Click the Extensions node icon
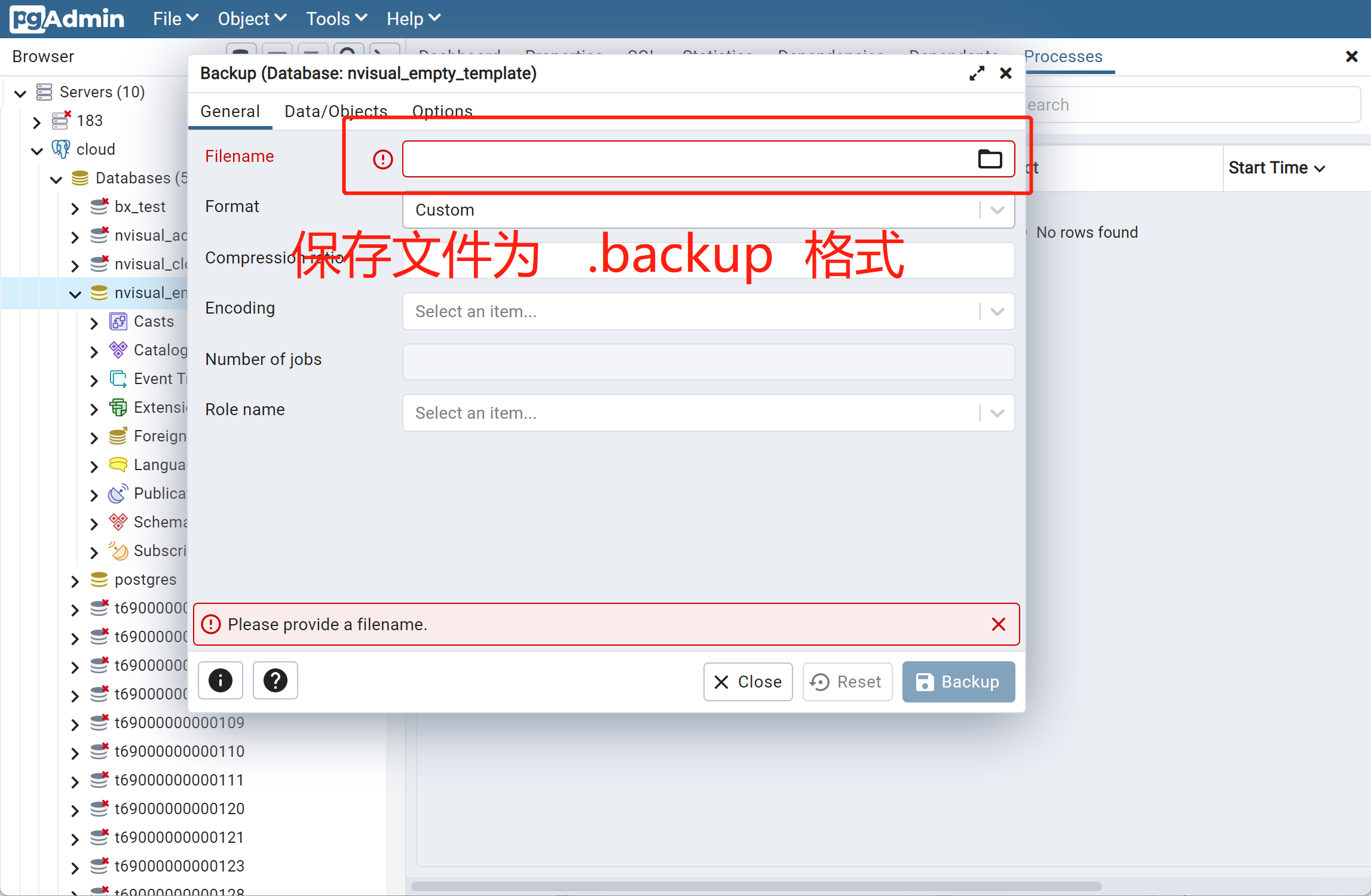Screen dimensions: 1371x896 [x=118, y=407]
